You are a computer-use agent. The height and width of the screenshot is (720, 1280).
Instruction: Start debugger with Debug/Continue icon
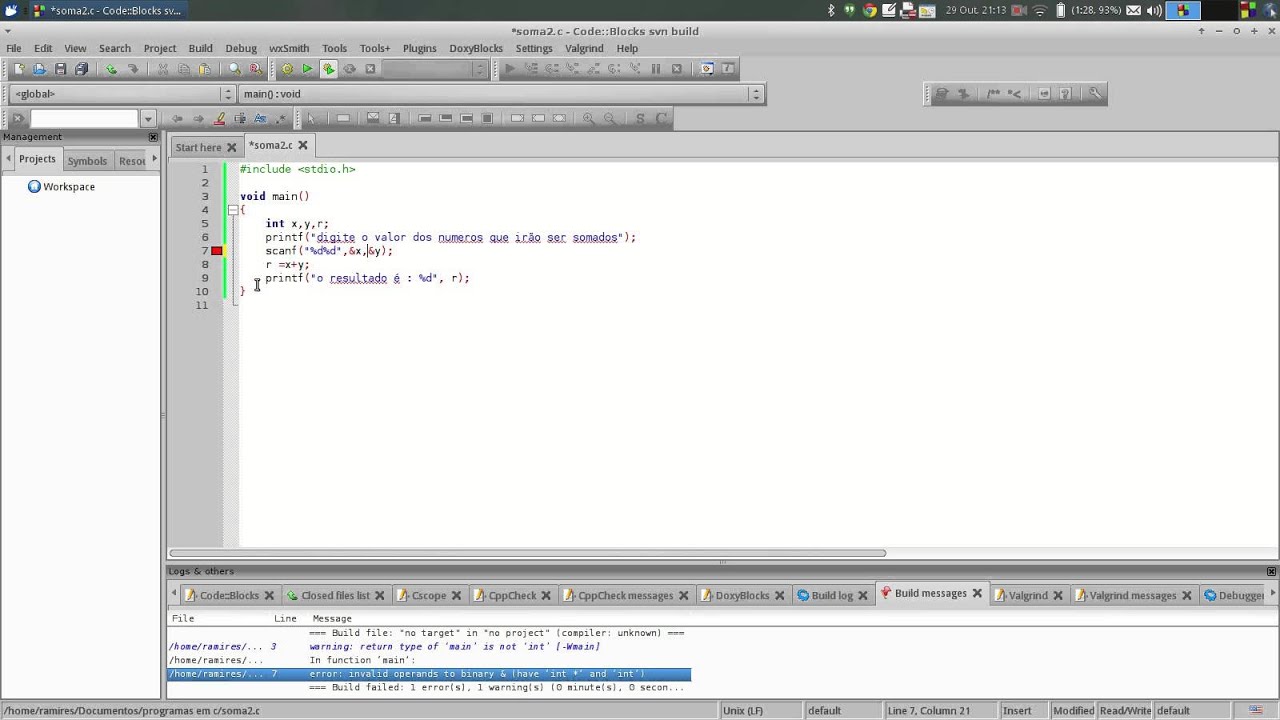click(x=510, y=69)
